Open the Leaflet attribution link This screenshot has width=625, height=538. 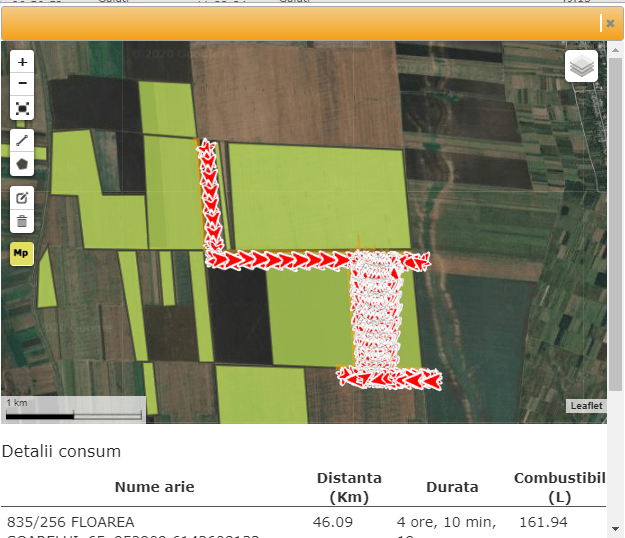point(586,405)
